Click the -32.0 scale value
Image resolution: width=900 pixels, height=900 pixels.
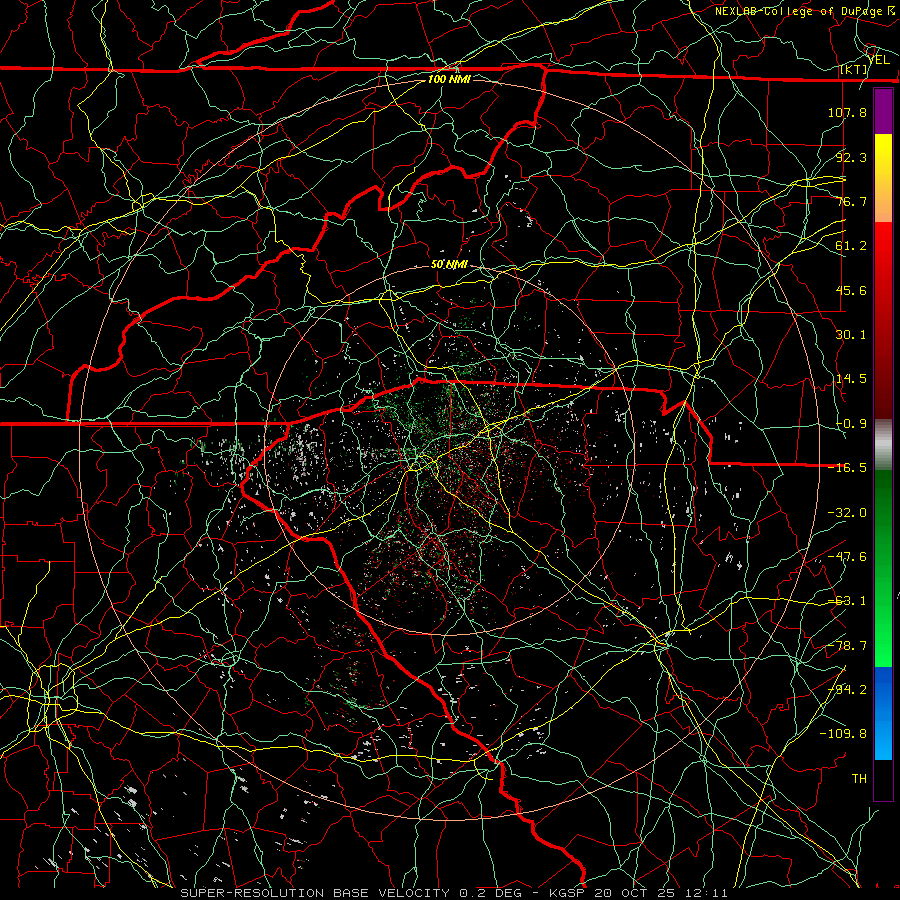pyautogui.click(x=847, y=513)
